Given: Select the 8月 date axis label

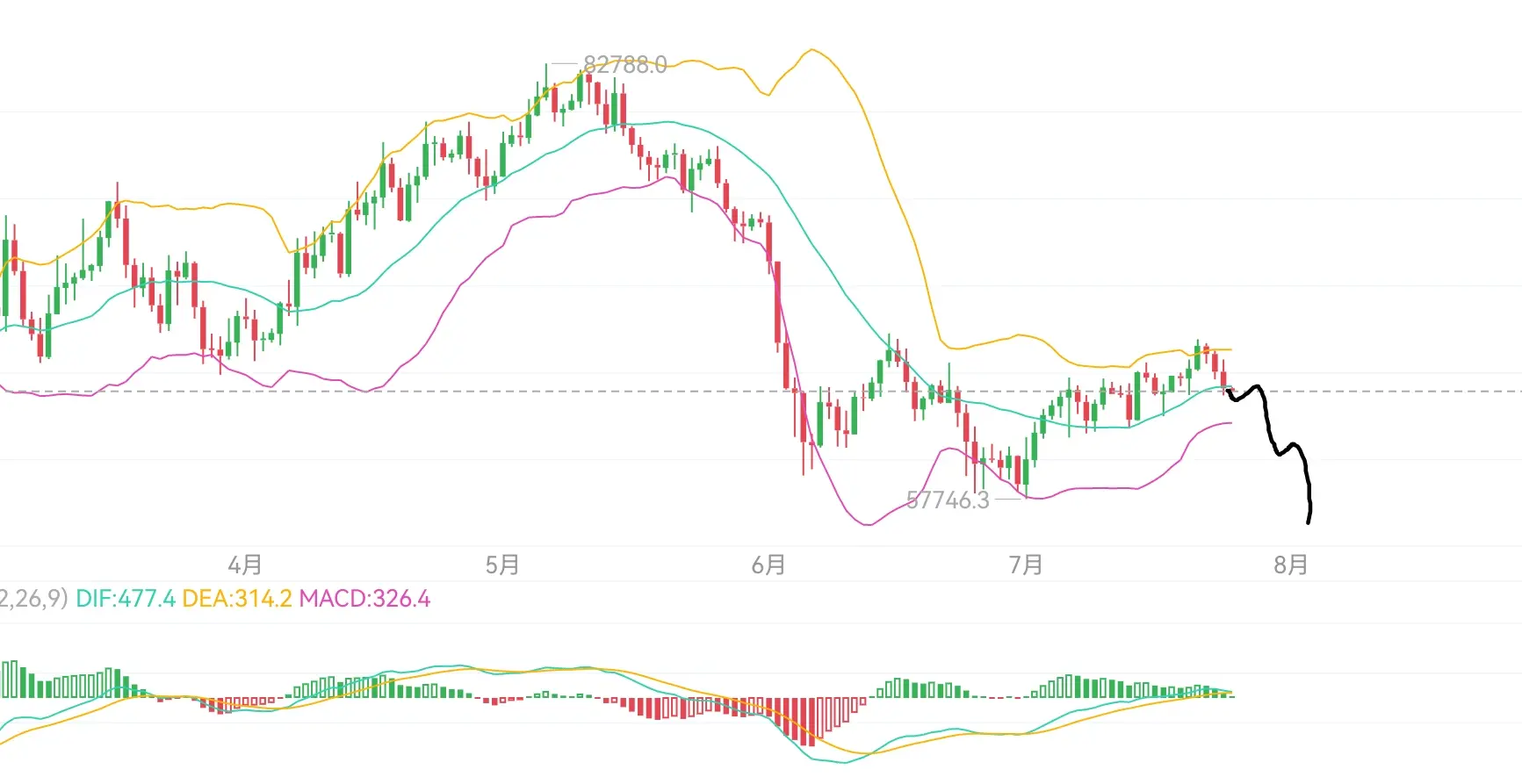Looking at the screenshot, I should [x=1291, y=565].
